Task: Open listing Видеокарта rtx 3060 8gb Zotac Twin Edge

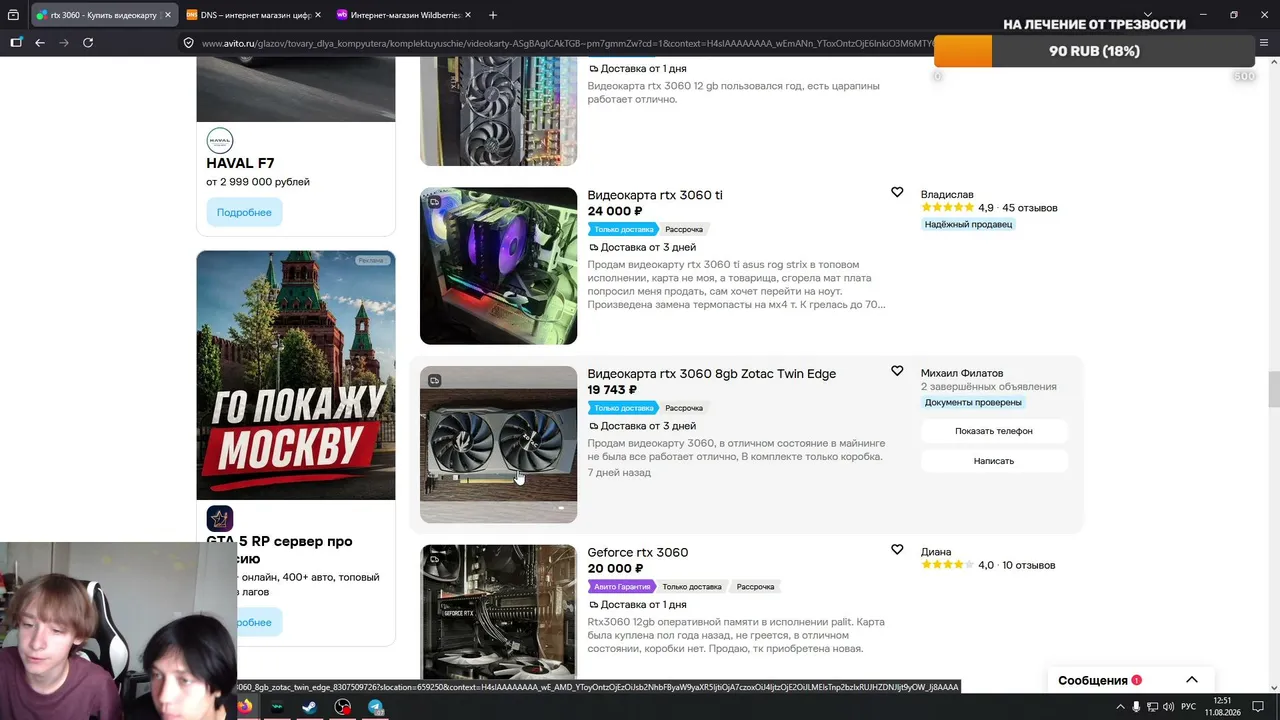Action: click(x=712, y=374)
